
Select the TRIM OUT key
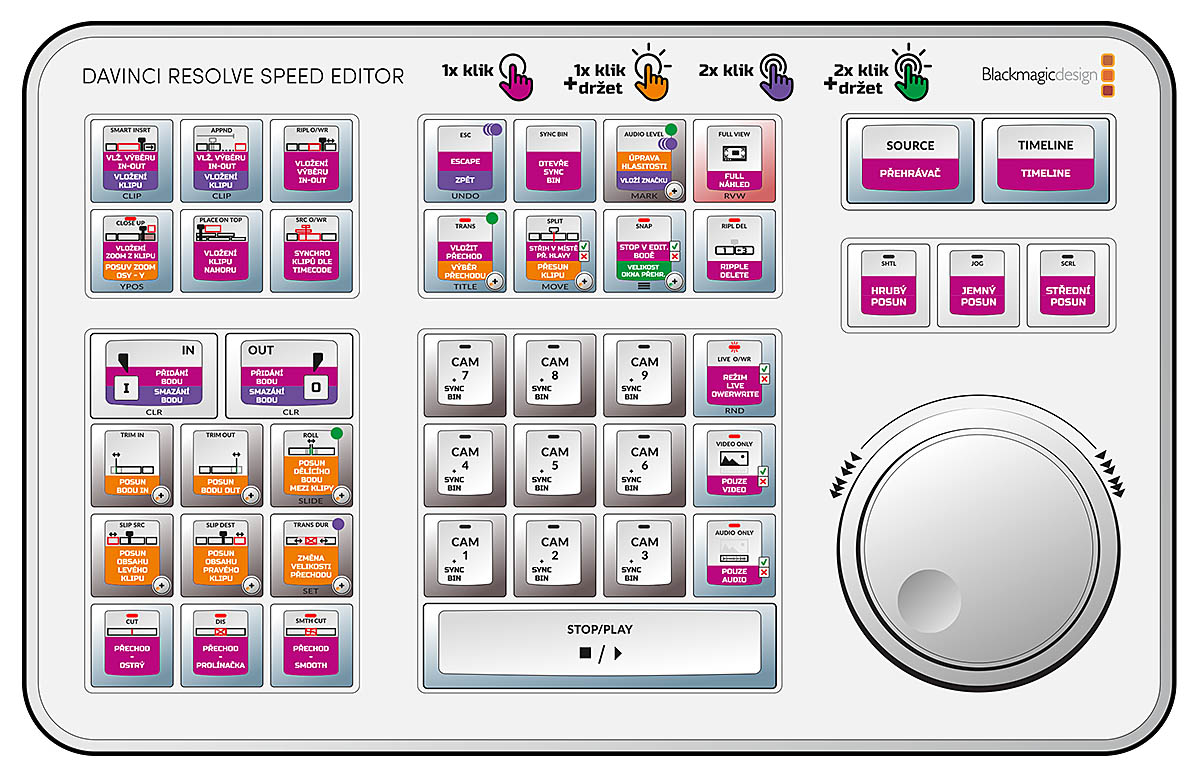point(221,466)
